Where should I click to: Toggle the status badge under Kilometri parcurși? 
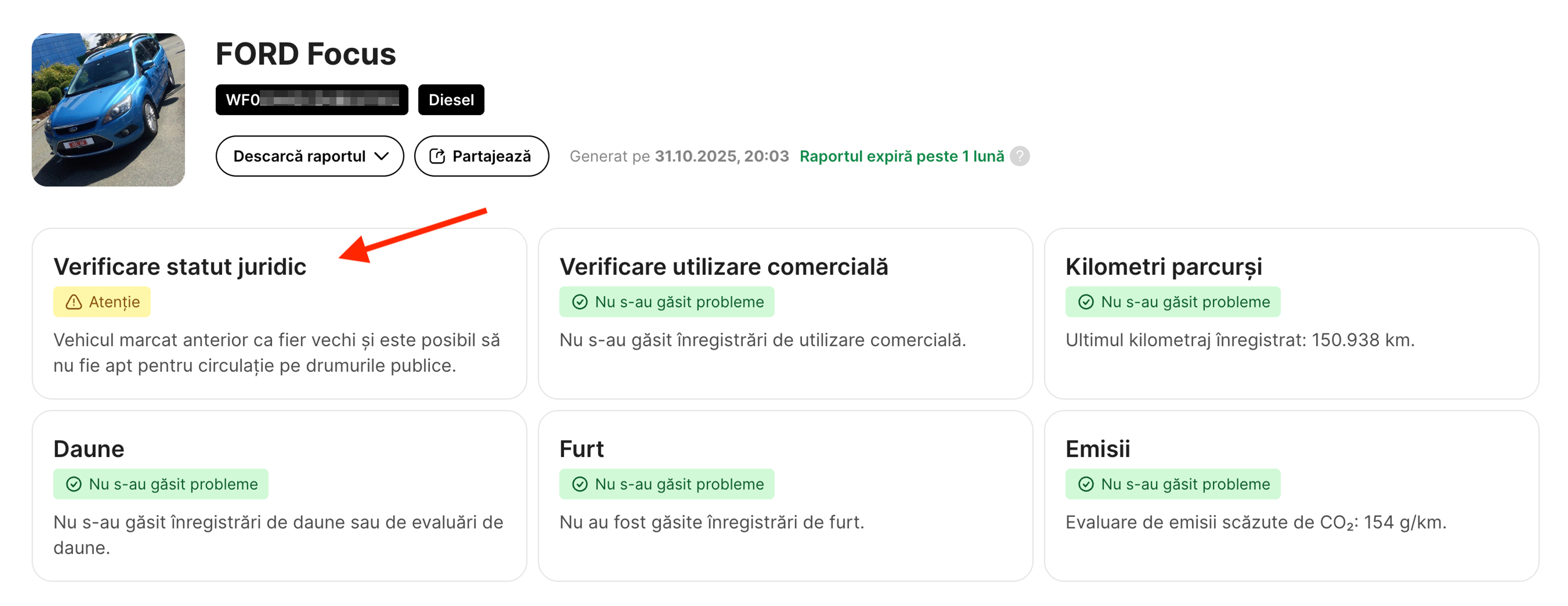point(1172,301)
